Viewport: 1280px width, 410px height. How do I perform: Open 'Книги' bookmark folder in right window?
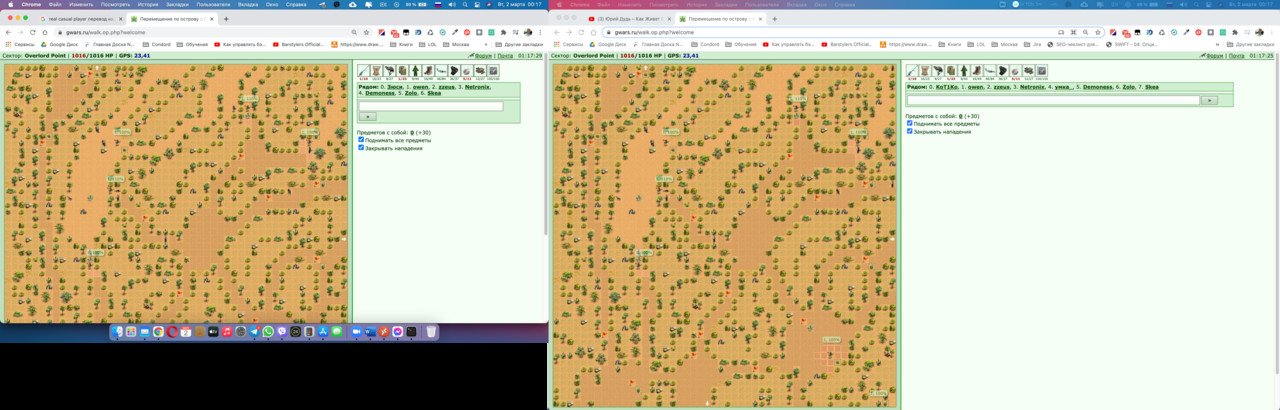point(951,44)
